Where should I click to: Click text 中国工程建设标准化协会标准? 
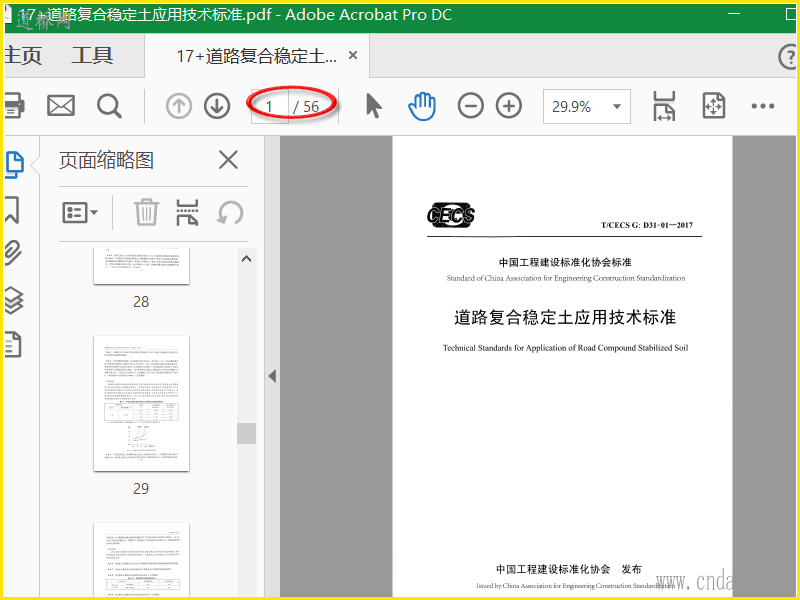coord(565,262)
